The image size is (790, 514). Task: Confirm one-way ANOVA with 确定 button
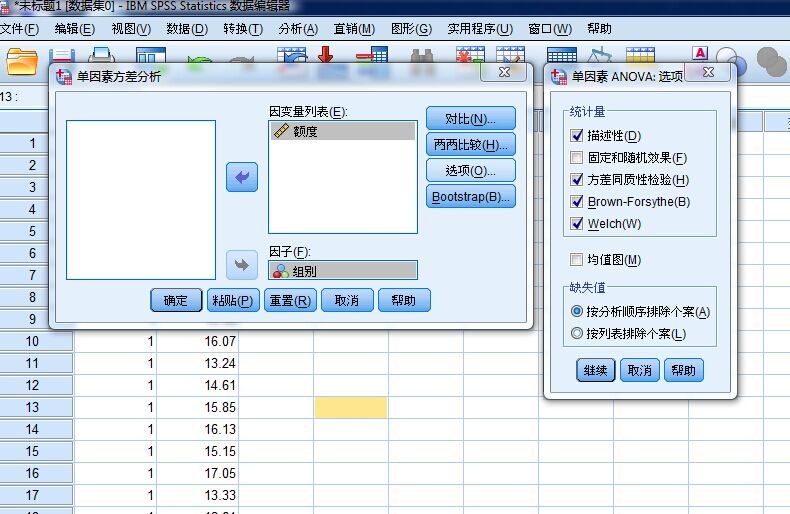pyautogui.click(x=176, y=300)
